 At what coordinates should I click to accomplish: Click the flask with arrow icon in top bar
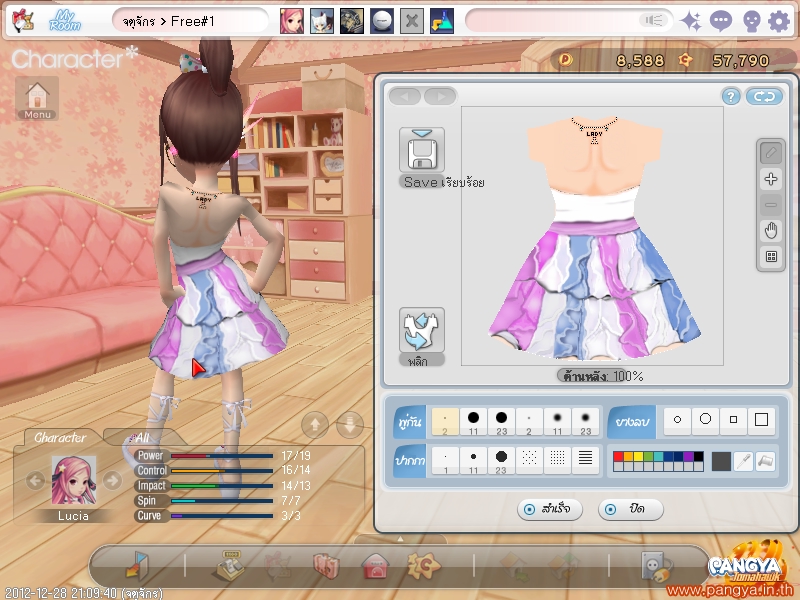(442, 21)
